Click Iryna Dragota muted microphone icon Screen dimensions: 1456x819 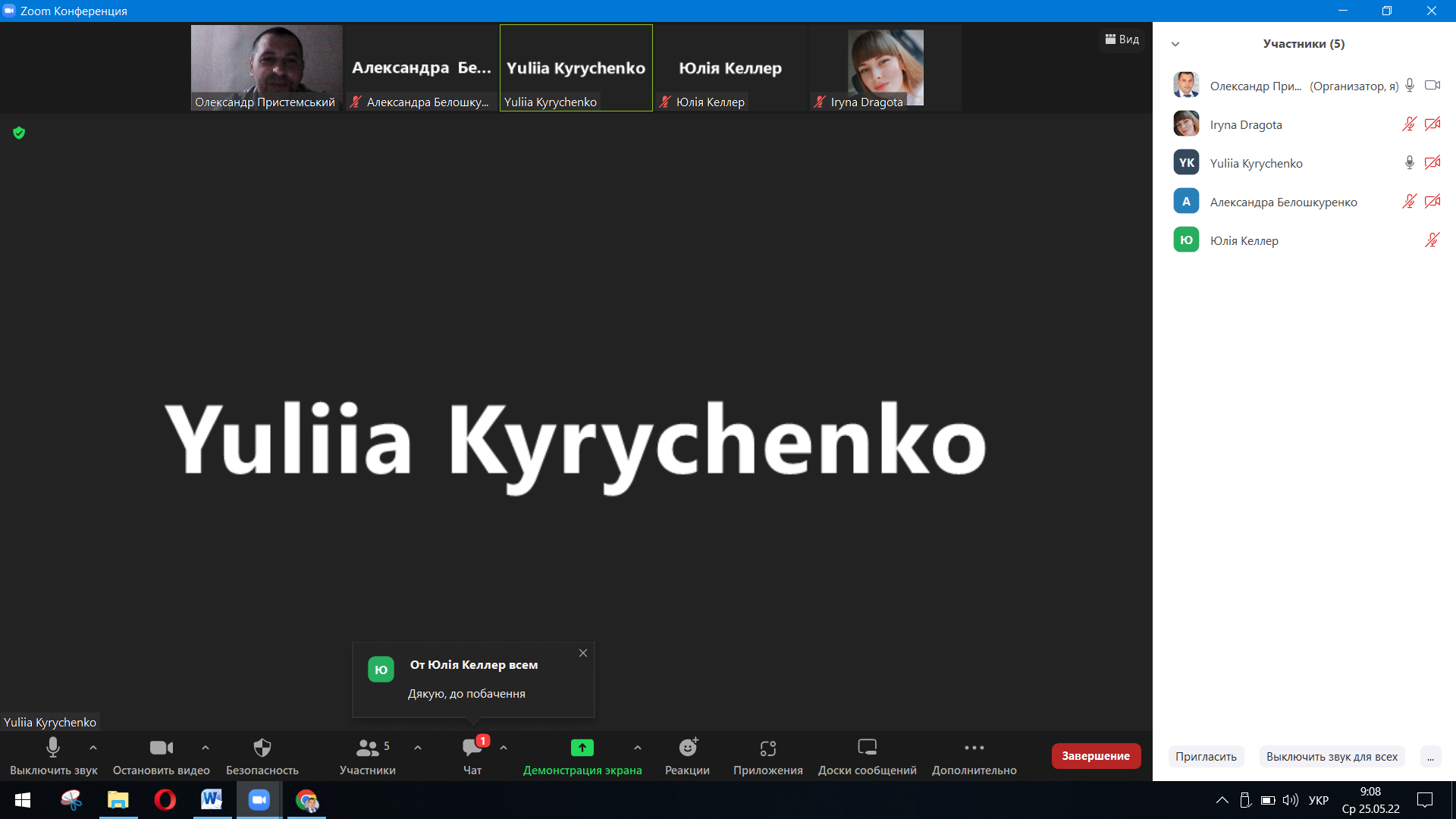1410,124
